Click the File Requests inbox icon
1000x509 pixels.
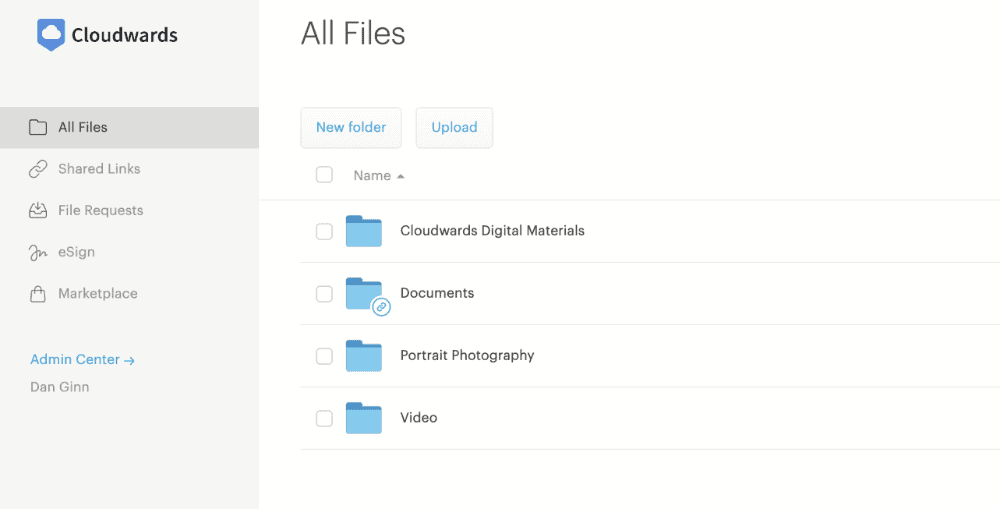(x=38, y=210)
